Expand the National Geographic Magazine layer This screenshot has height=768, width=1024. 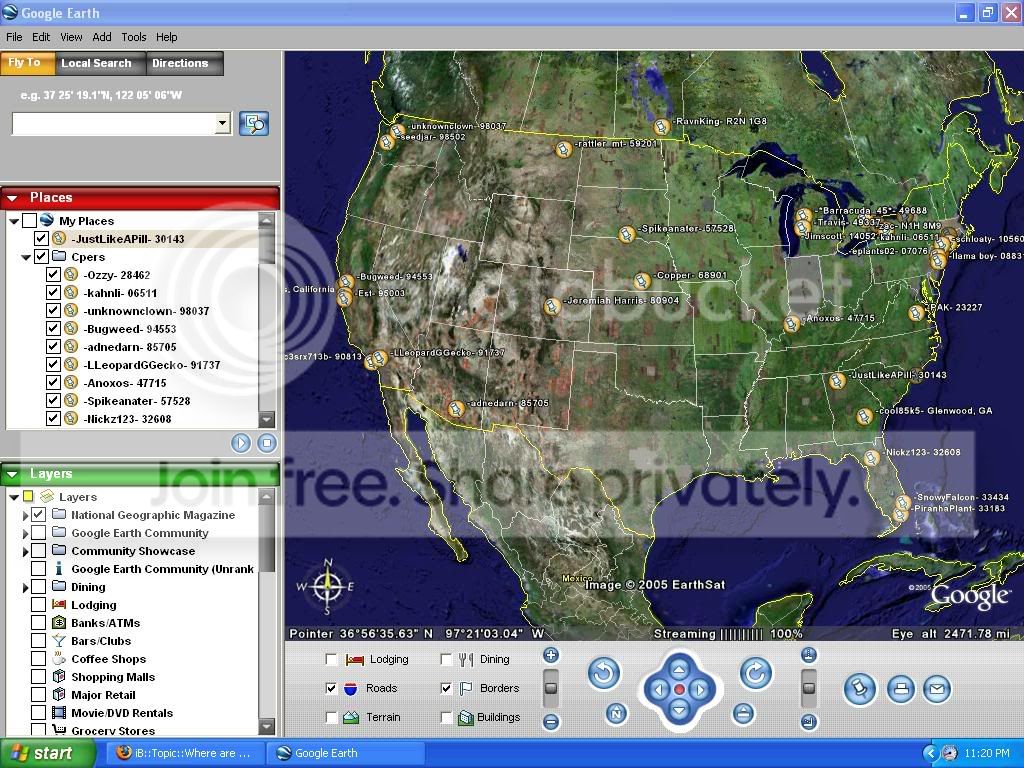[25, 515]
